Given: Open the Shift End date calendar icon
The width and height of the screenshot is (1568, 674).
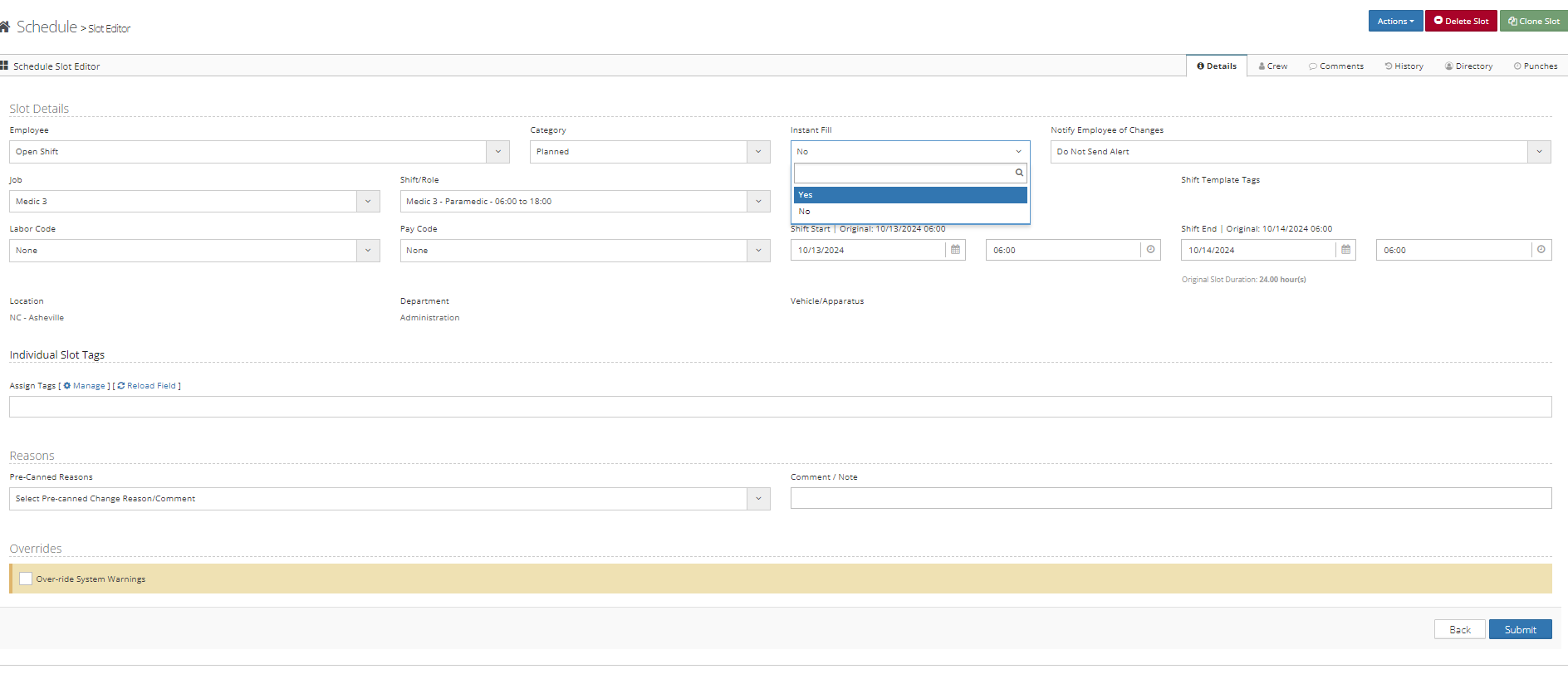Looking at the screenshot, I should (1345, 250).
